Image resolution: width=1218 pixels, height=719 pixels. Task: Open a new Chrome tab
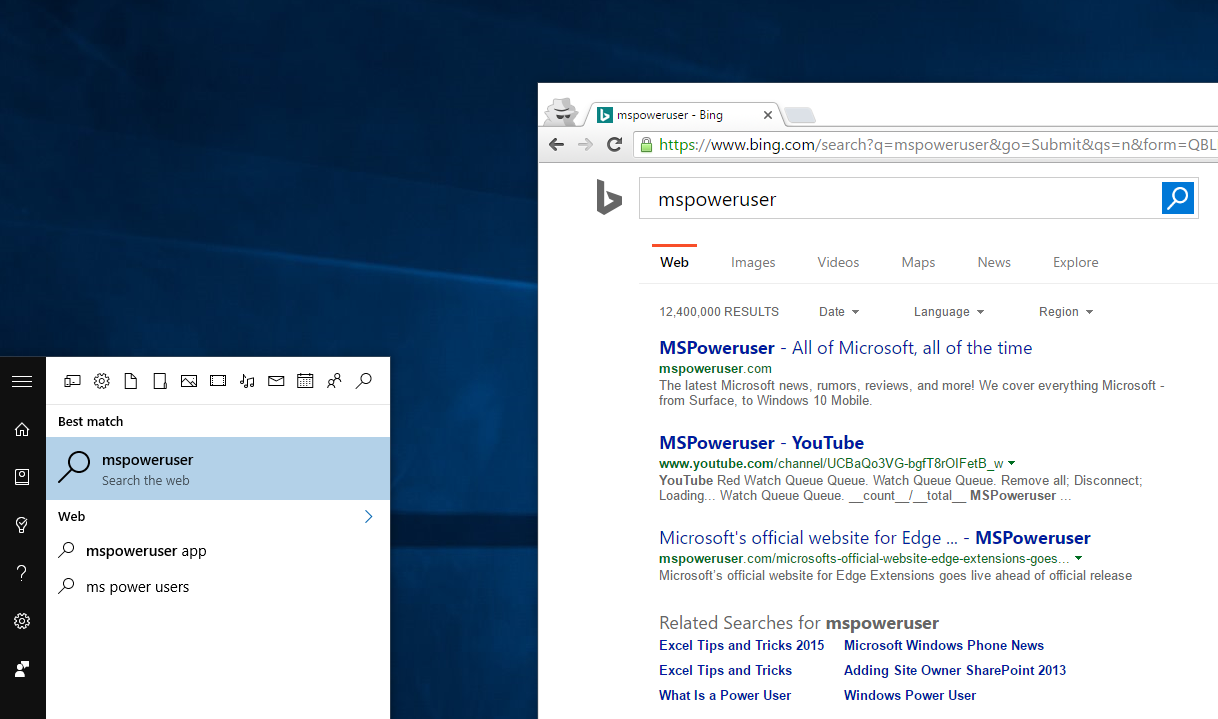799,115
